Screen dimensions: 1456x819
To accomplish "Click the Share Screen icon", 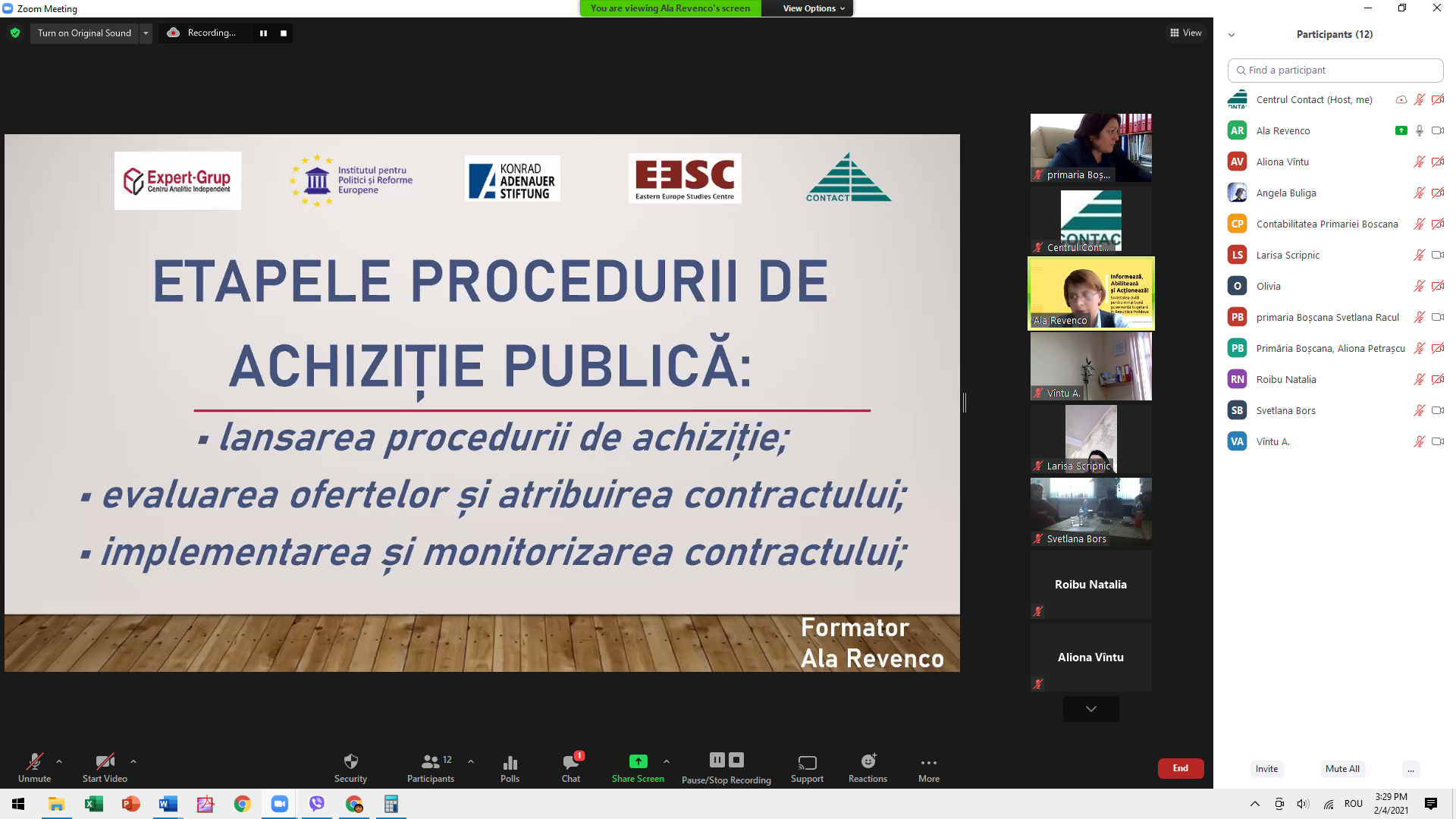I will coord(638,762).
